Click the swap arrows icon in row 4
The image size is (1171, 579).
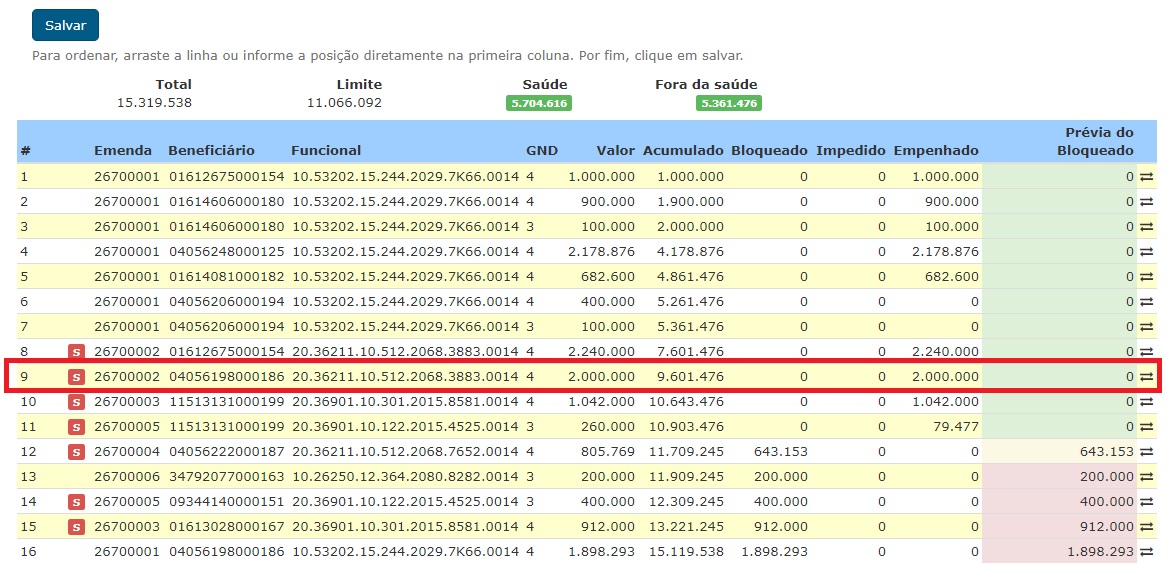pyautogui.click(x=1146, y=252)
